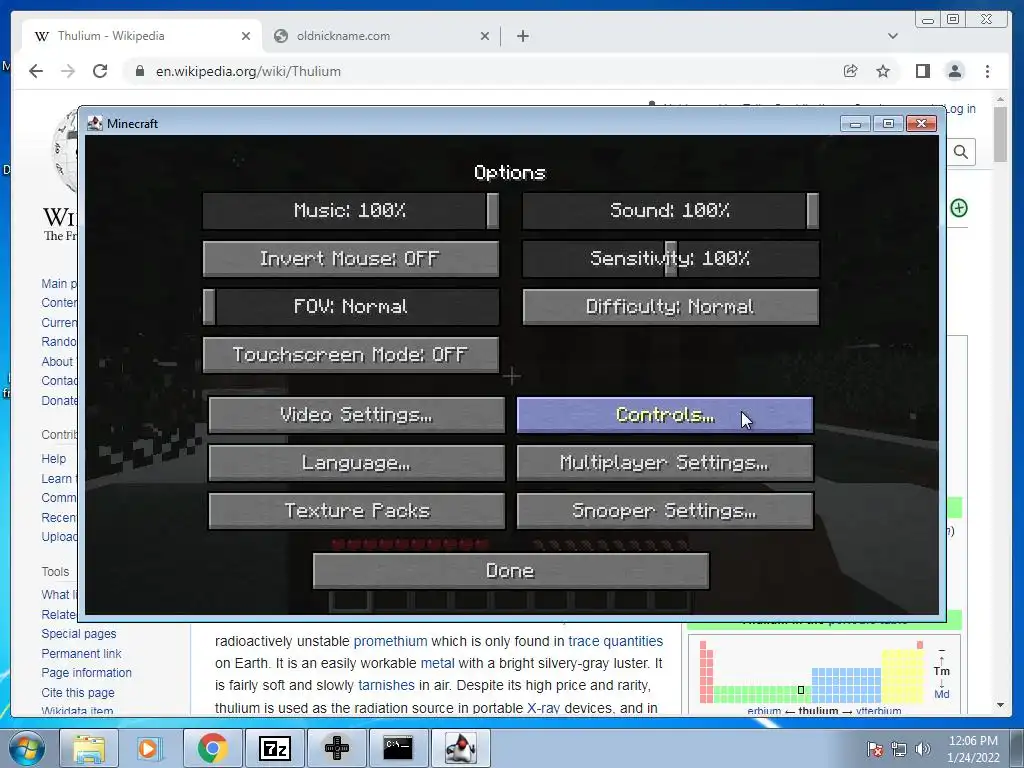Bookmark this page with star icon
The image size is (1024, 768).
(883, 71)
